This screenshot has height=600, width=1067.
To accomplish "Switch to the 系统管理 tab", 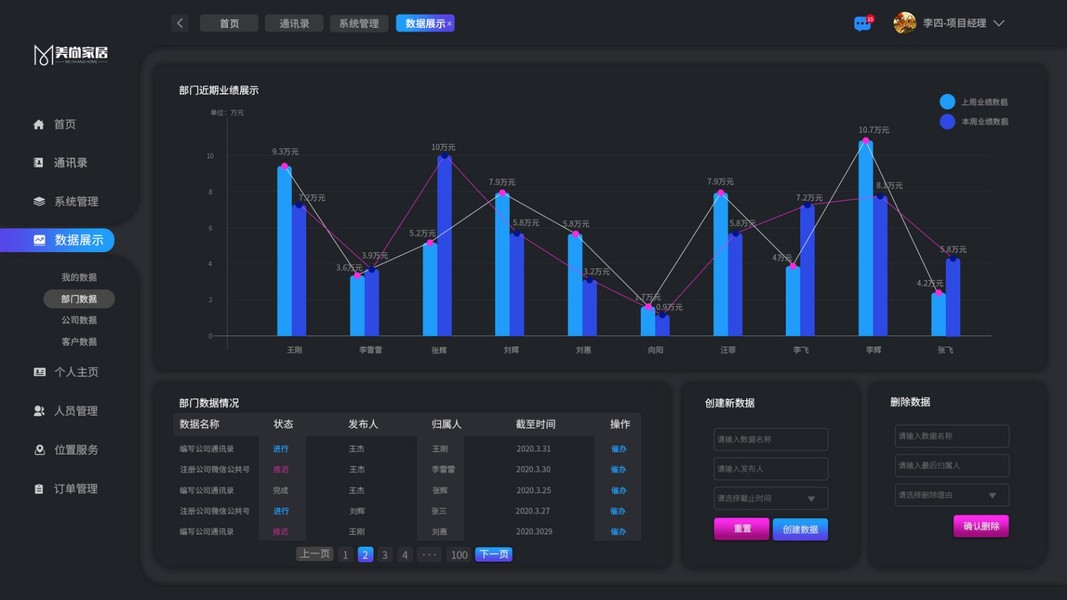I will pyautogui.click(x=359, y=23).
